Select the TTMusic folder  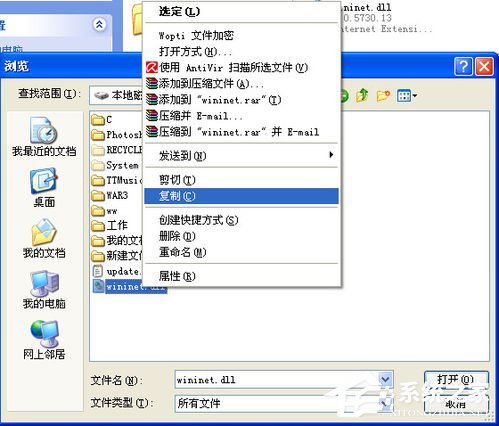(117, 180)
